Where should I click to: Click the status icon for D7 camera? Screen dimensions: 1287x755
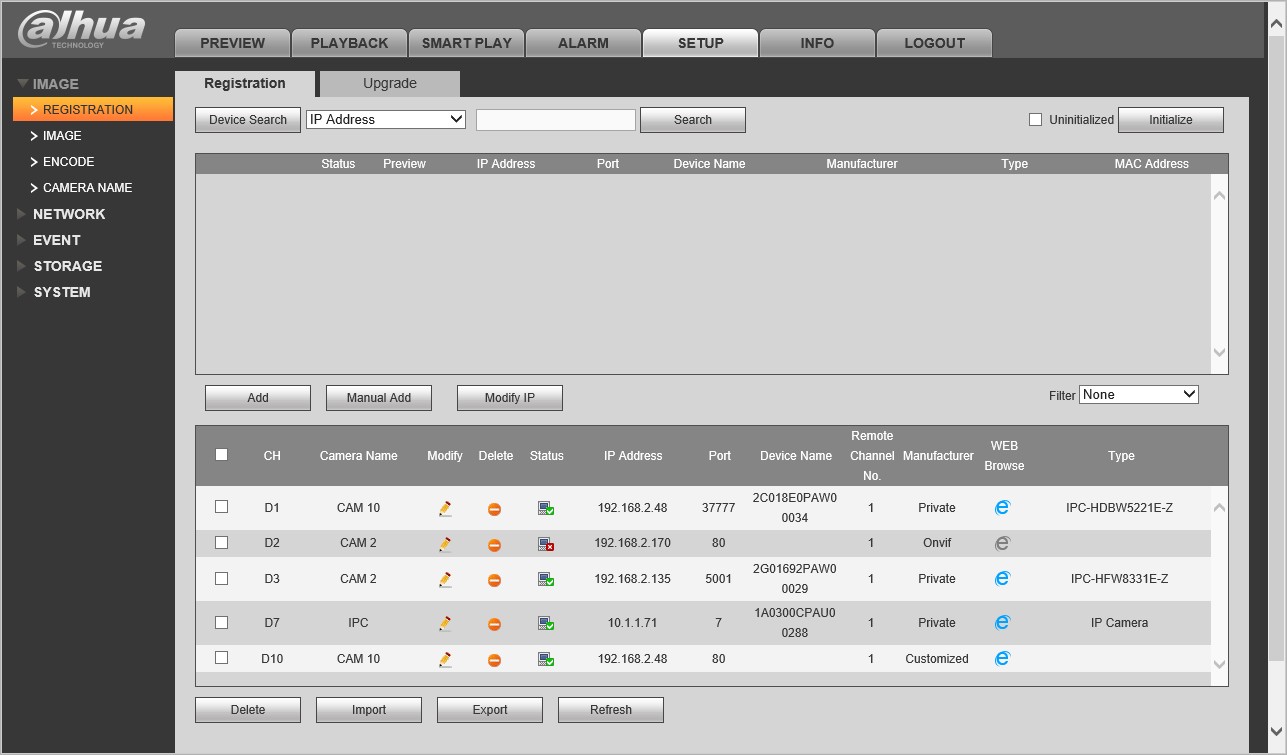coord(546,624)
